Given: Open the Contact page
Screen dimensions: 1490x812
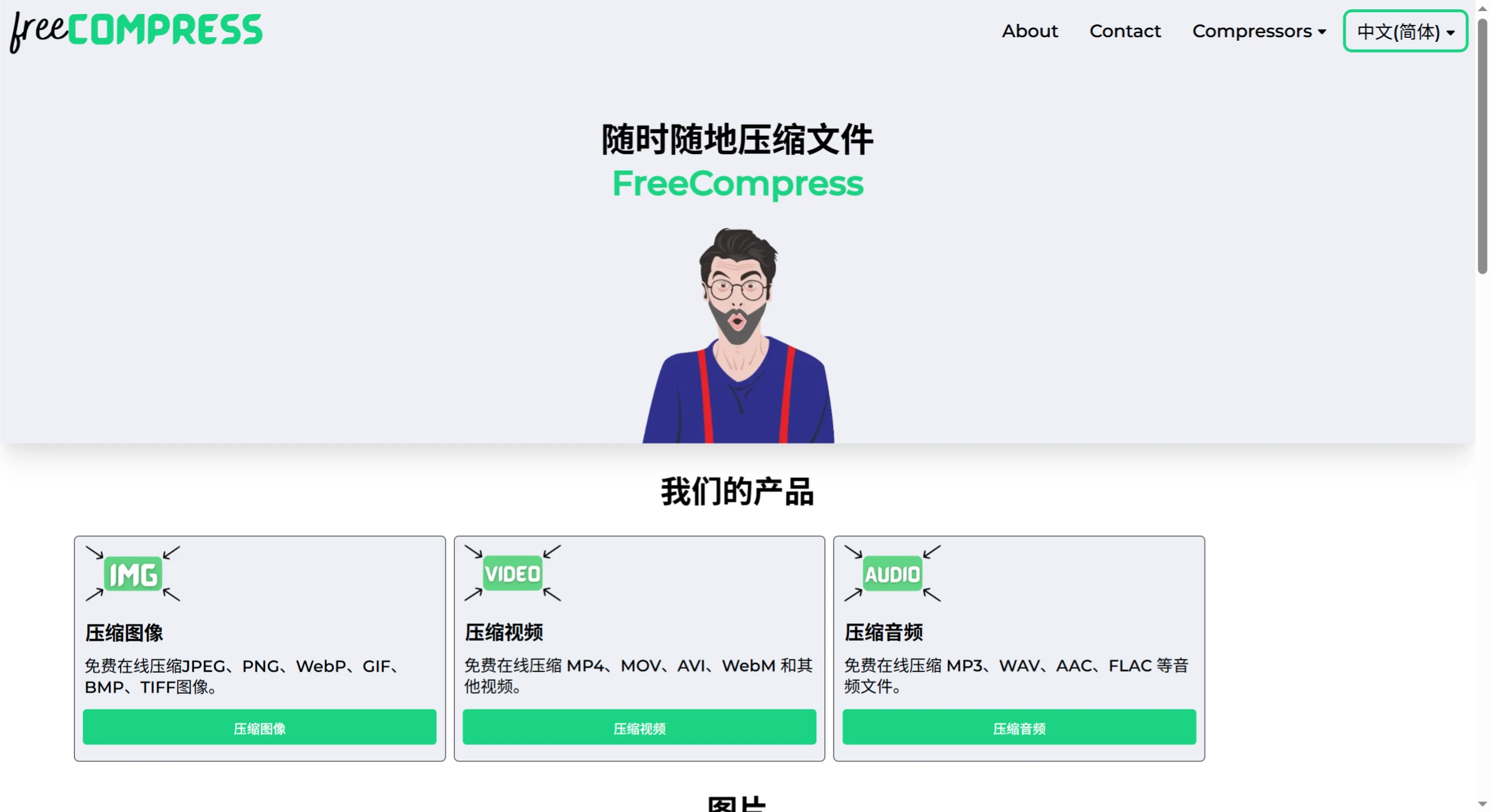Looking at the screenshot, I should click(1124, 31).
